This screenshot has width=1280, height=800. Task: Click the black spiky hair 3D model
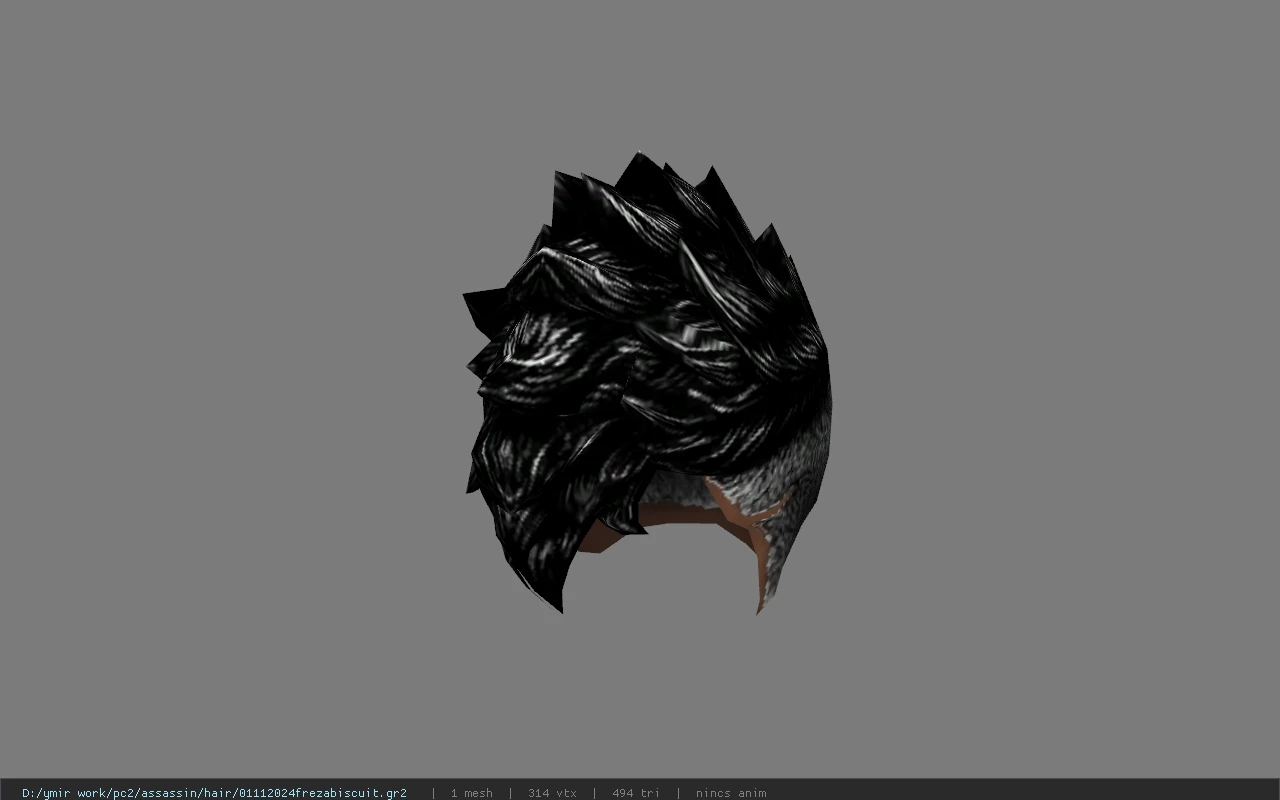tap(647, 383)
